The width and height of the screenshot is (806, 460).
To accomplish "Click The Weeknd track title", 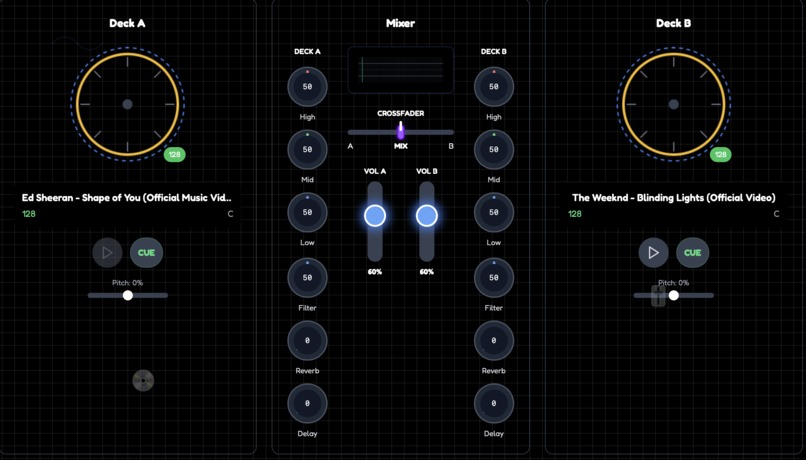I will point(673,198).
